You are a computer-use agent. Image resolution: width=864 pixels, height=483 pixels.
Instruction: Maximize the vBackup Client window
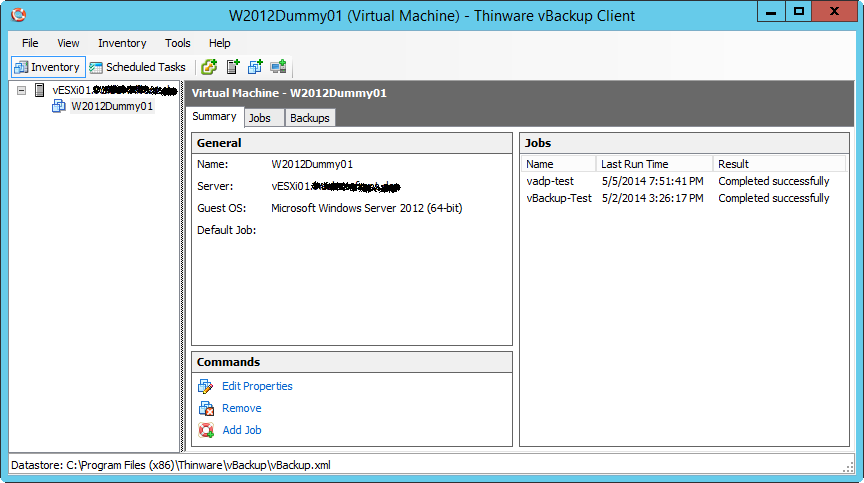798,11
